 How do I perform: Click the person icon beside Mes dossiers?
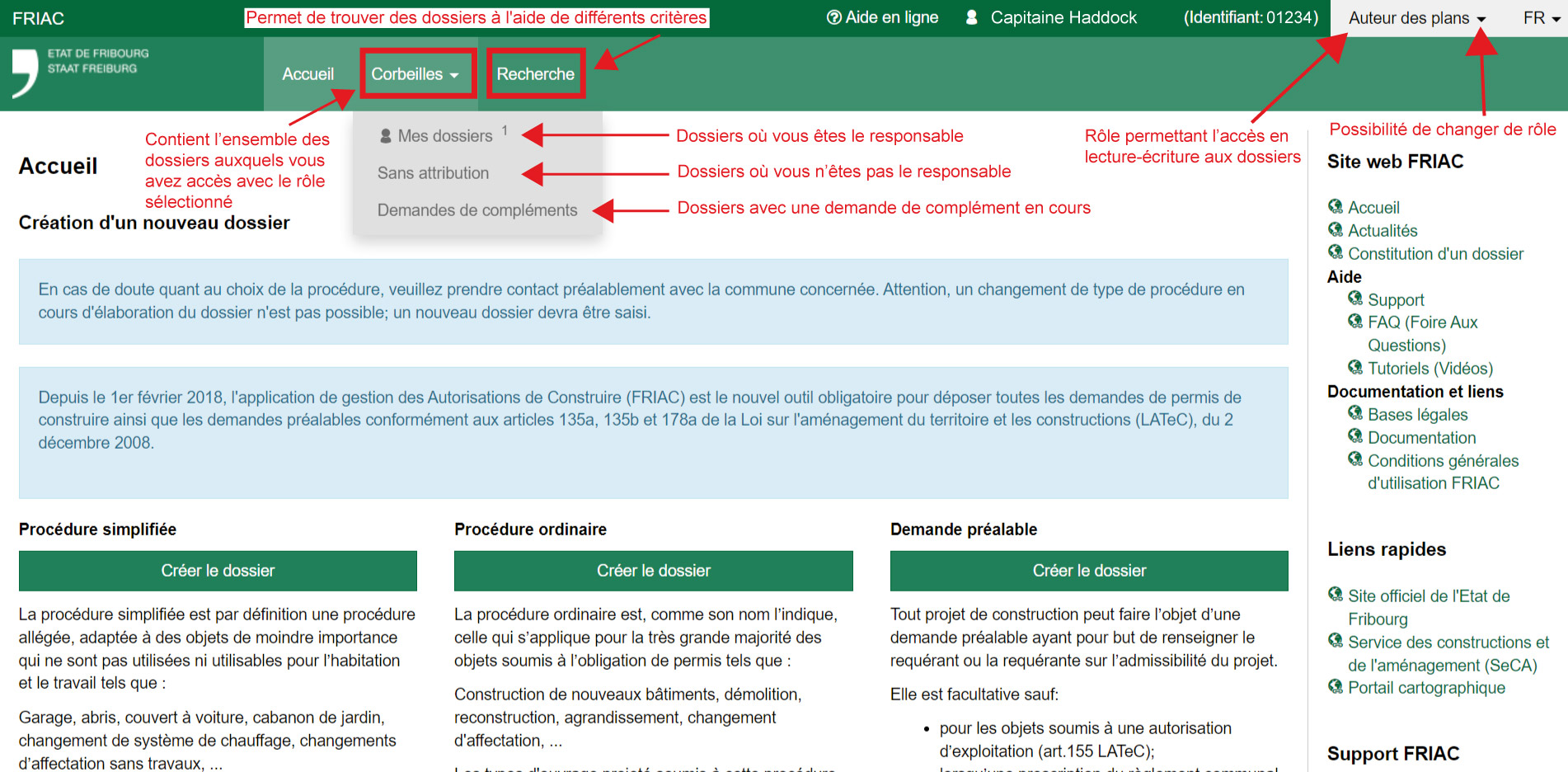coord(385,136)
